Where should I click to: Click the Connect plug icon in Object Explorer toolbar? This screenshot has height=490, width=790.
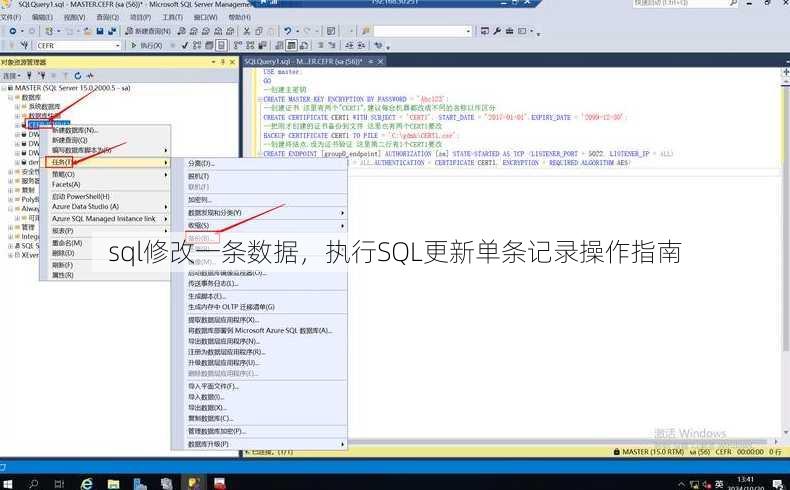point(29,76)
